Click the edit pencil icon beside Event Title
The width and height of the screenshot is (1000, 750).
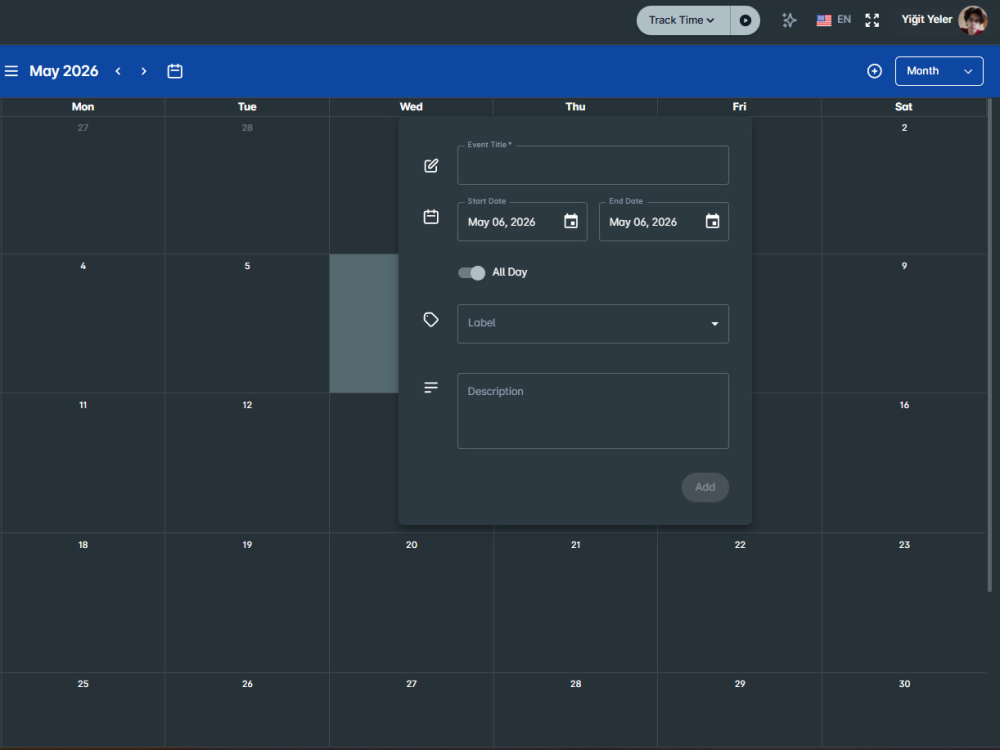click(x=431, y=166)
